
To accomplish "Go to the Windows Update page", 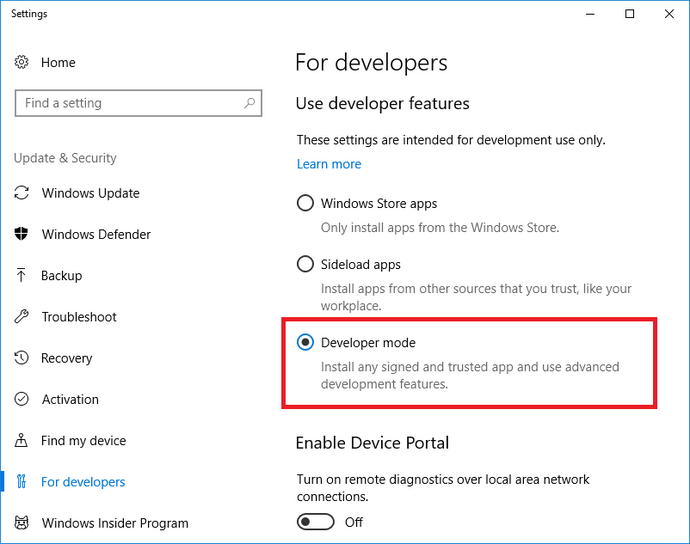I will 91,193.
